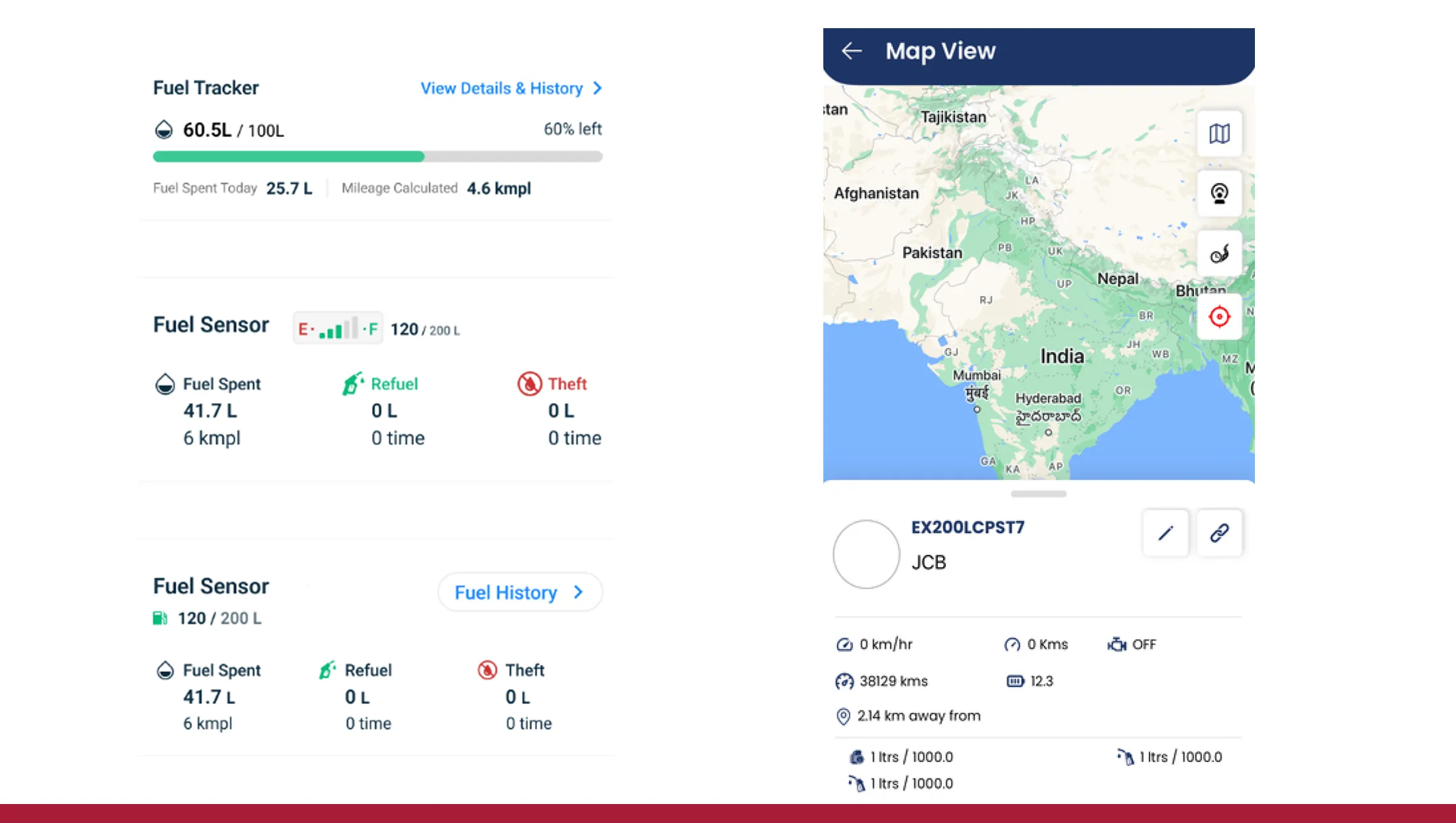Edit vehicle with pencil icon
The image size is (1456, 823).
(x=1165, y=533)
